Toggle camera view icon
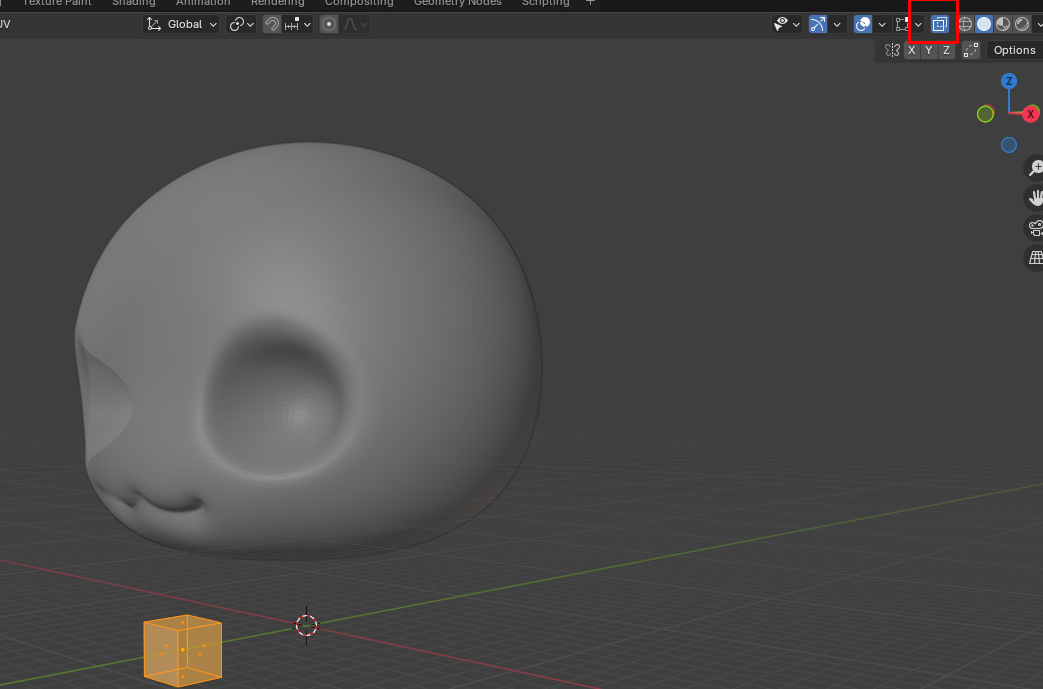The image size is (1043, 689). [1035, 228]
